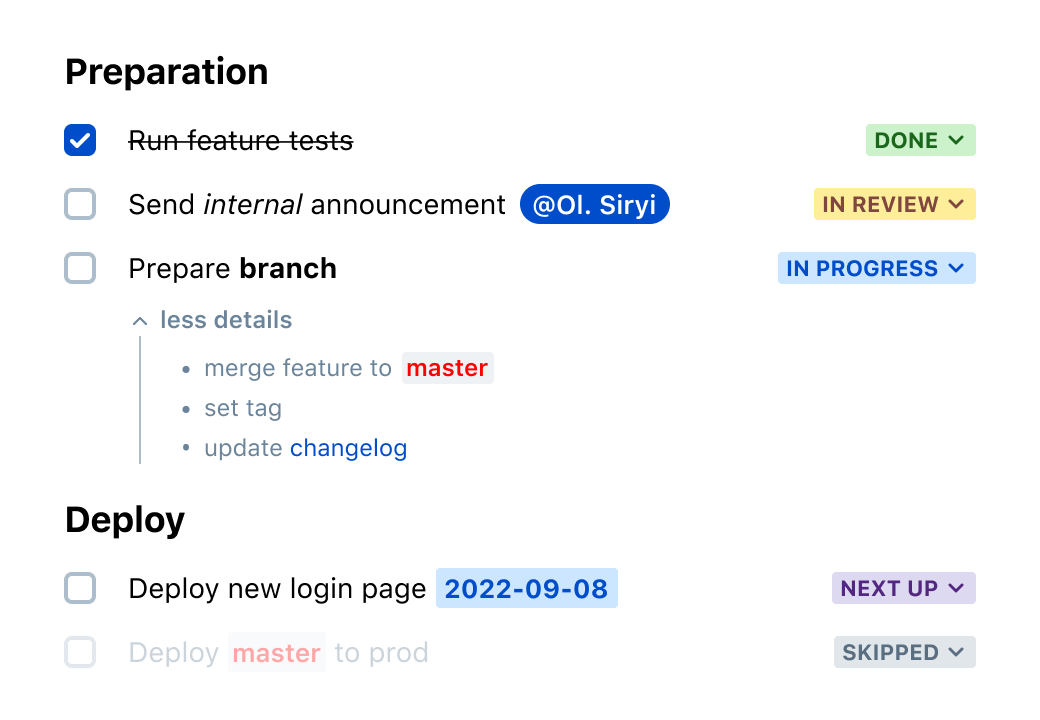Screen dimensions: 1040x720
Task: Open the SKIPPED status dropdown
Action: click(904, 652)
